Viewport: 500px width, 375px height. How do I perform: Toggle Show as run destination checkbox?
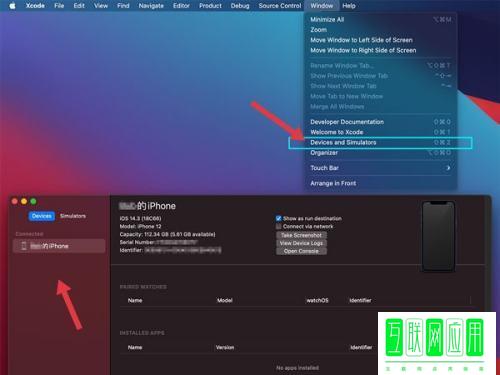tap(279, 219)
